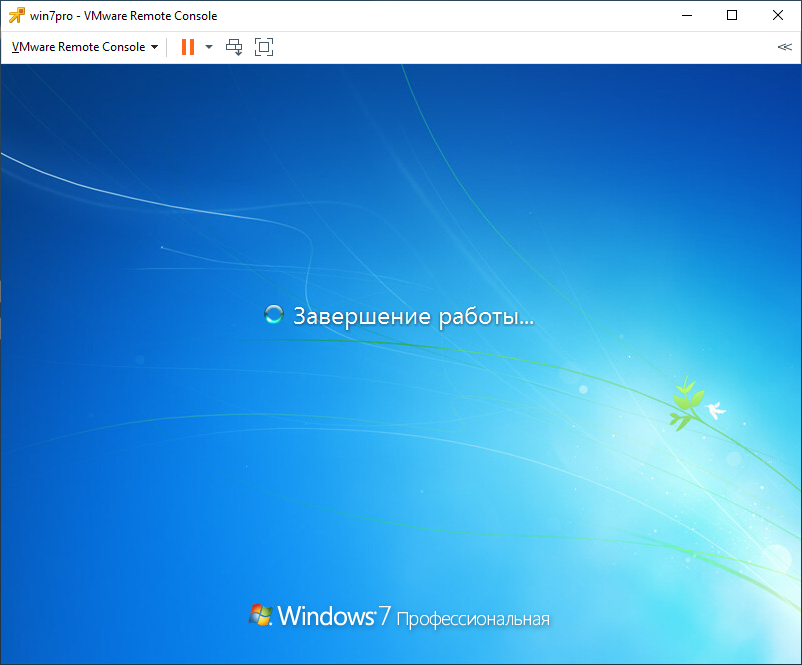Collapse the toolbar using the double chevron
802x665 pixels.
[x=785, y=47]
